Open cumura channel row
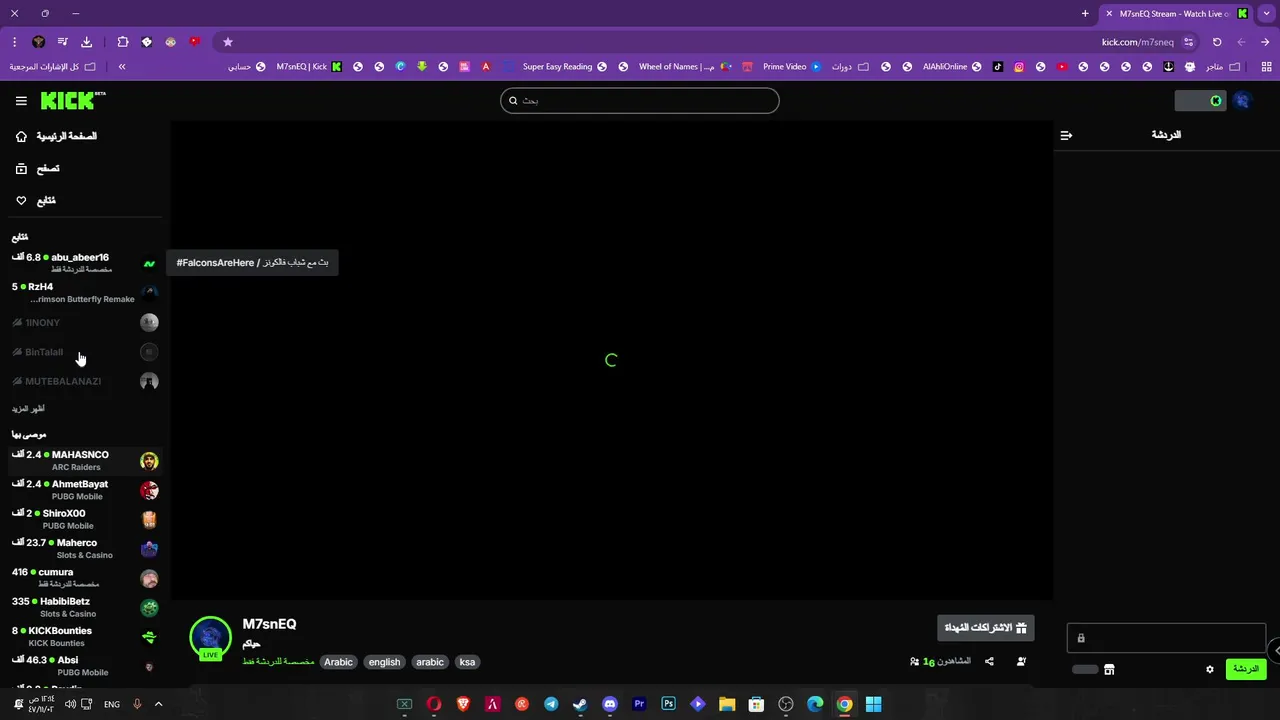The height and width of the screenshot is (720, 1280). coord(85,578)
